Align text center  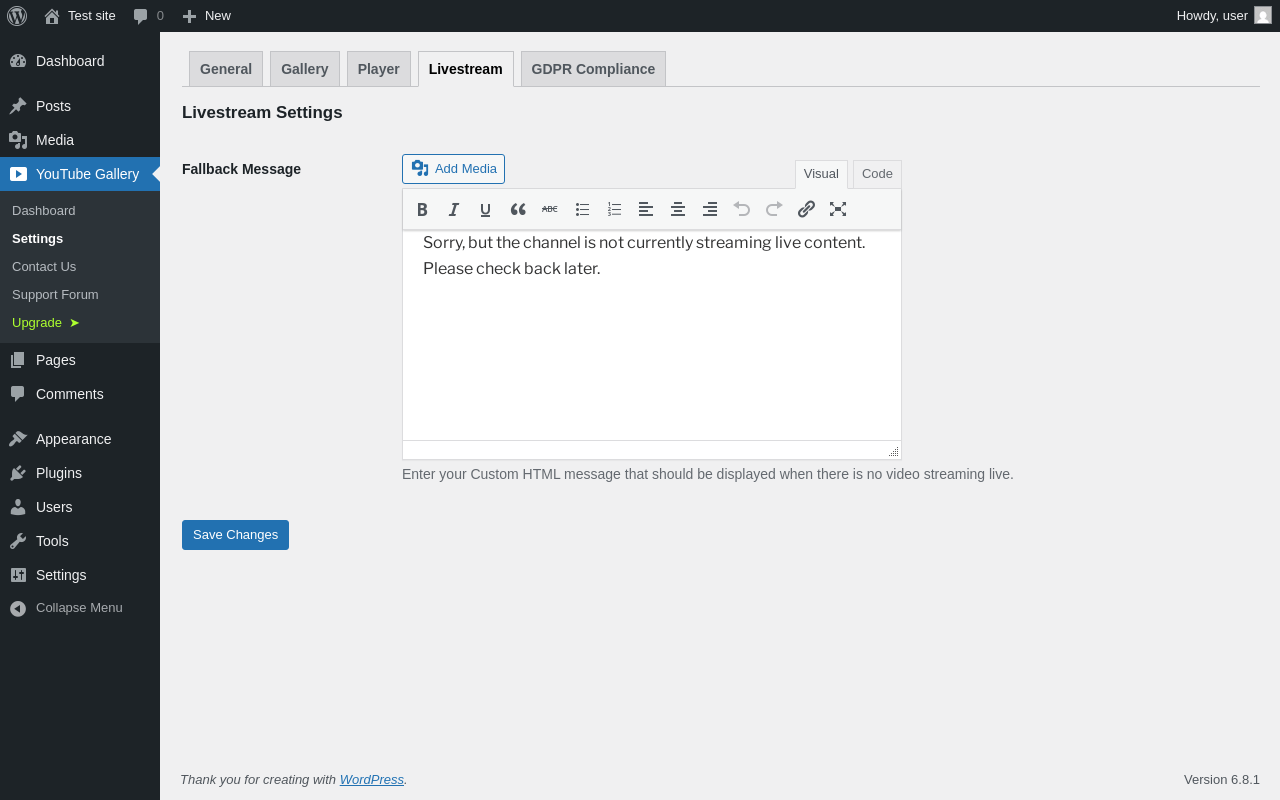click(x=678, y=209)
